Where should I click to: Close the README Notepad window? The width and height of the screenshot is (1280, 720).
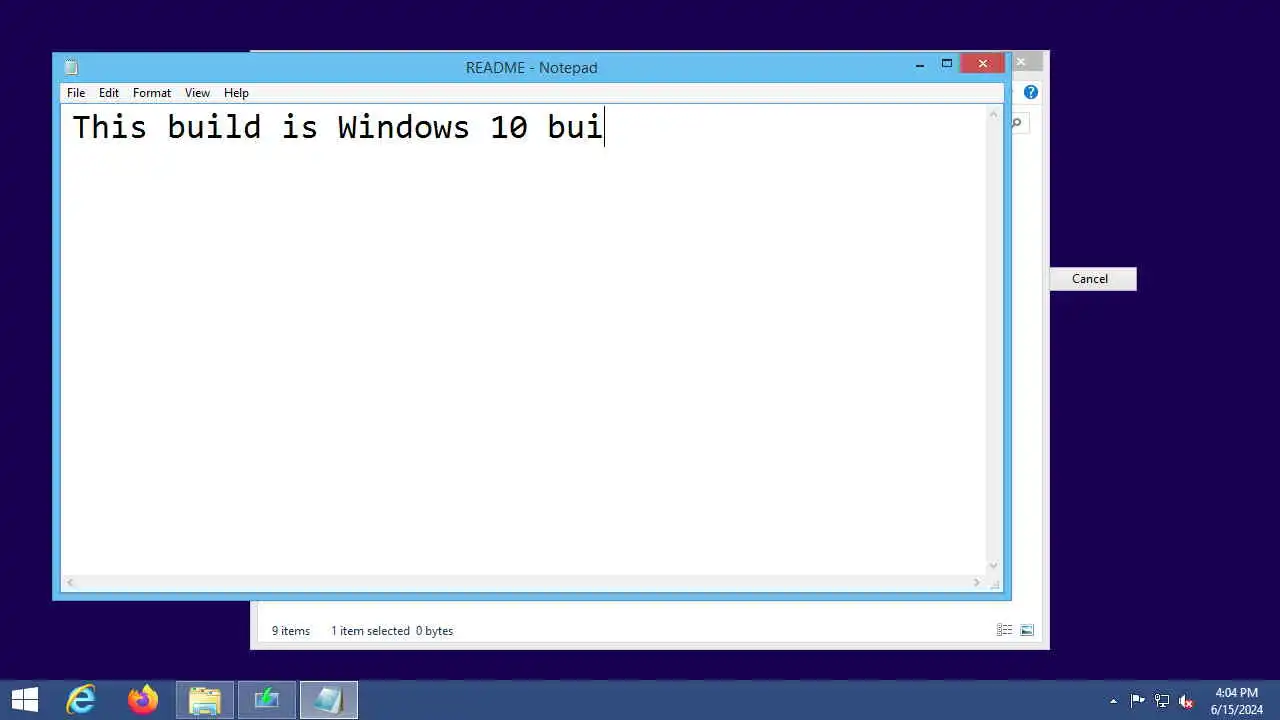click(x=983, y=64)
